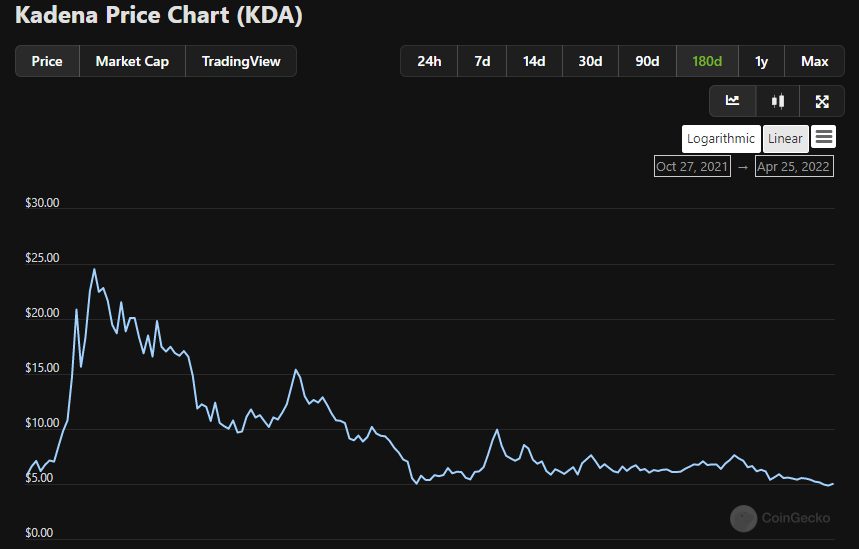
Task: Open chart hamburger export menu
Action: [823, 137]
